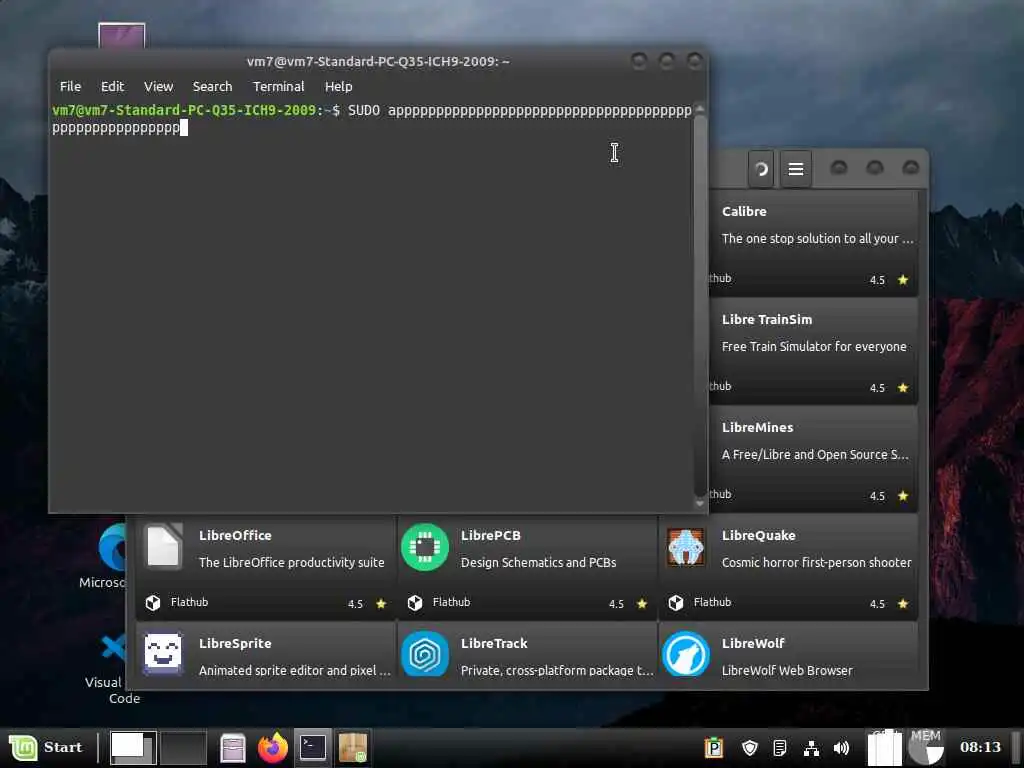Open Software Manager hamburger menu
This screenshot has height=768, width=1024.
[795, 169]
